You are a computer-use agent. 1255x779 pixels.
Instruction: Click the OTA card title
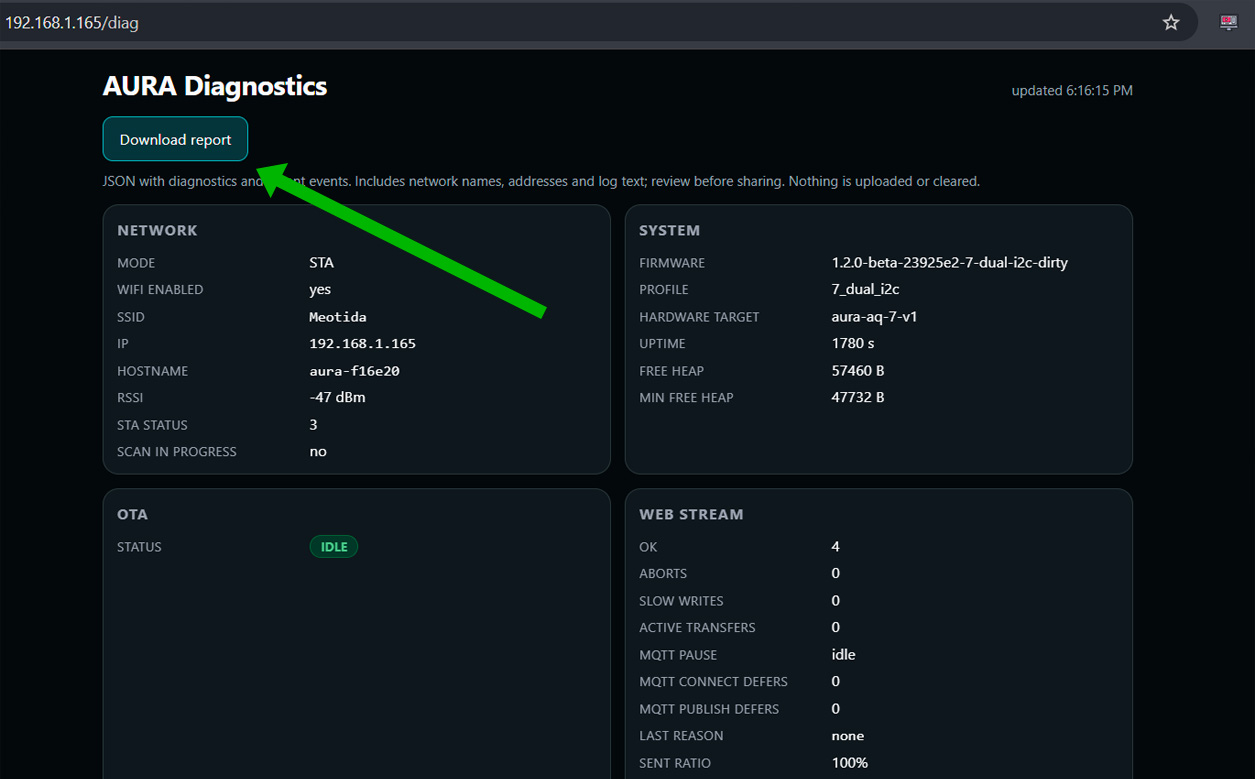pos(132,514)
